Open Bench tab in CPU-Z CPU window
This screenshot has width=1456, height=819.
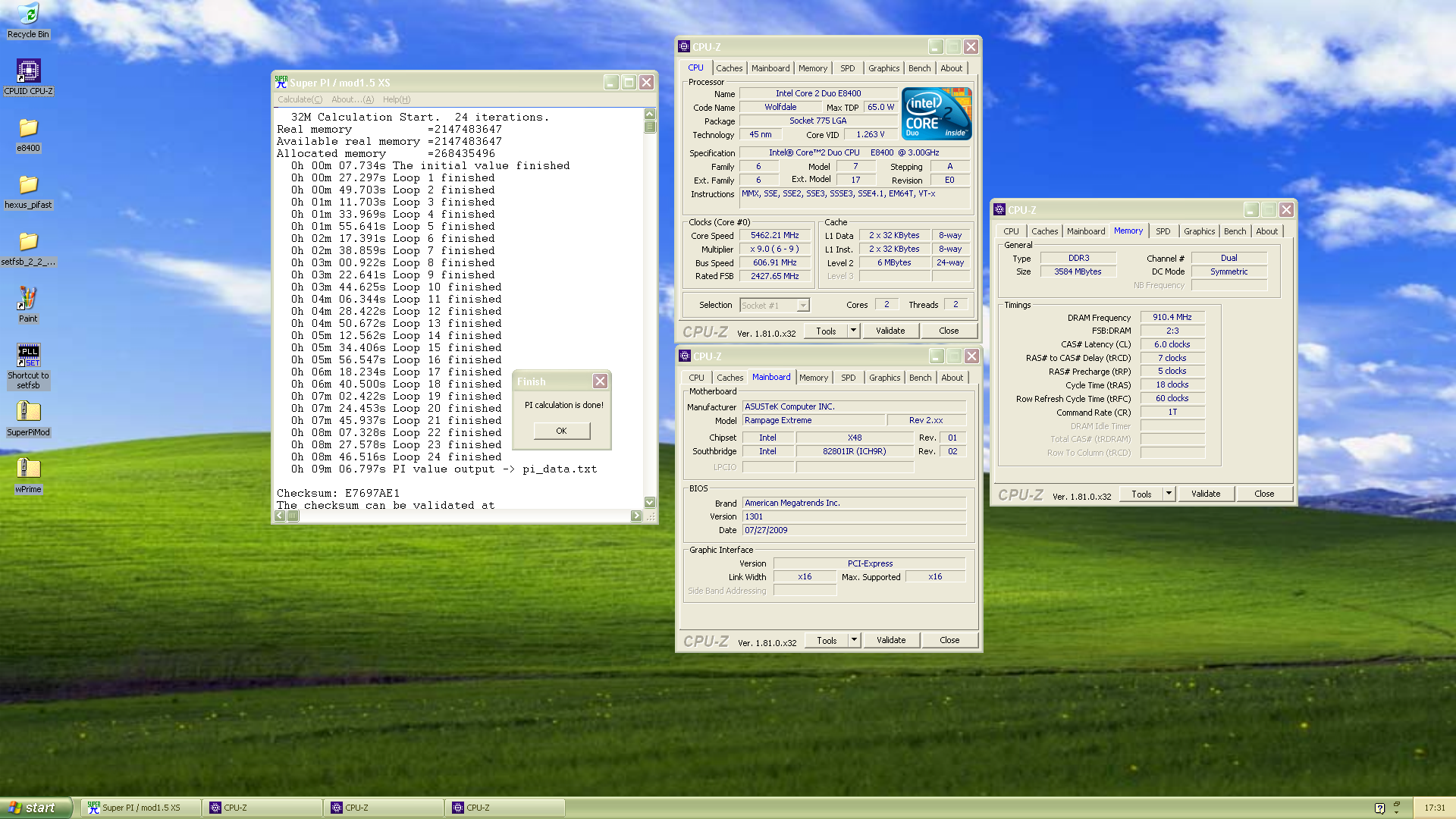pos(919,68)
